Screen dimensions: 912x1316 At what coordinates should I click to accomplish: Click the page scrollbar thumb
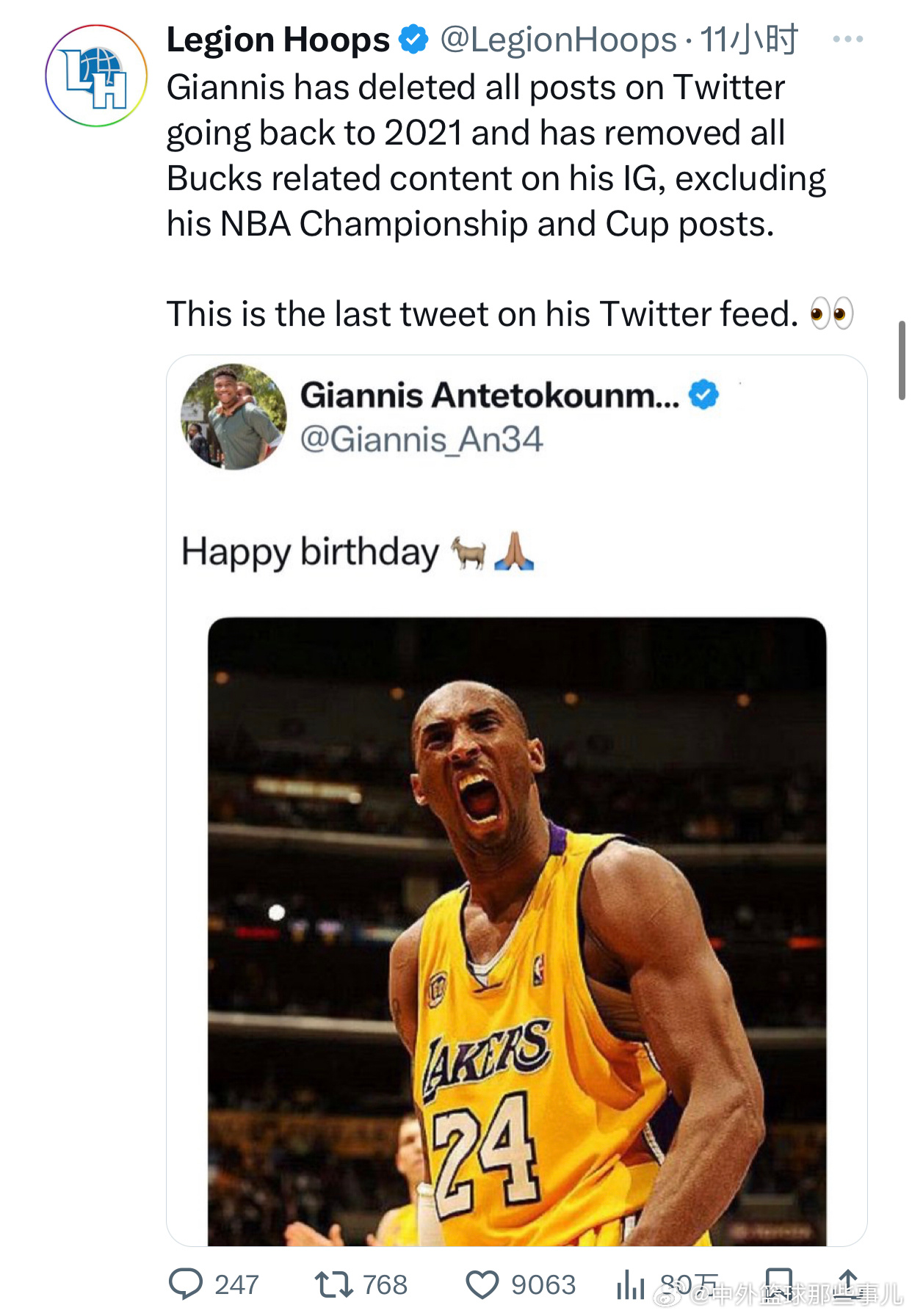point(902,360)
